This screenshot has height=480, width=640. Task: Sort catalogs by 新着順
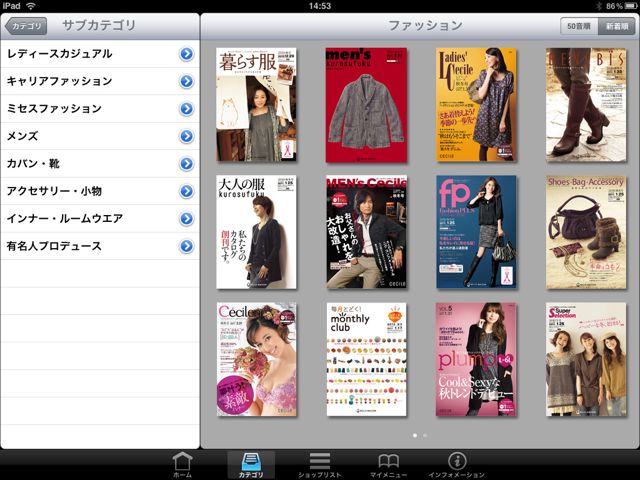616,26
